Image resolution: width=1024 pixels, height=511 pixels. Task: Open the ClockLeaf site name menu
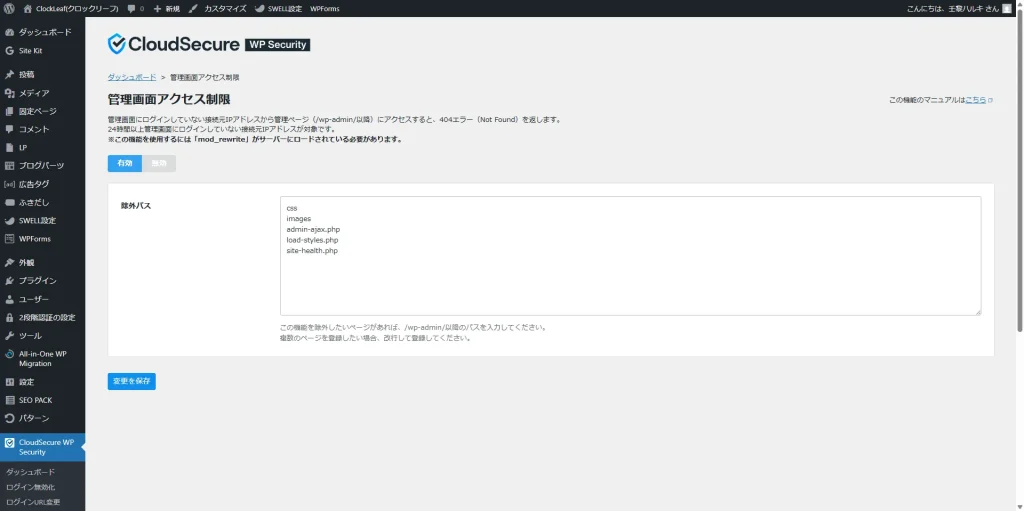click(x=77, y=8)
